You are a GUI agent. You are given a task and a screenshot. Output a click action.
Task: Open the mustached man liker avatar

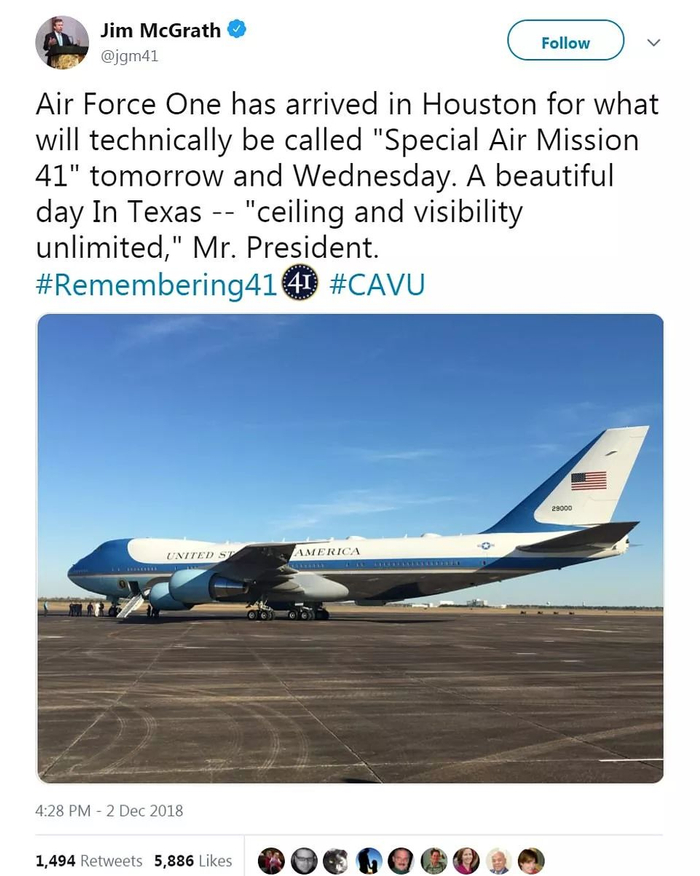401,860
